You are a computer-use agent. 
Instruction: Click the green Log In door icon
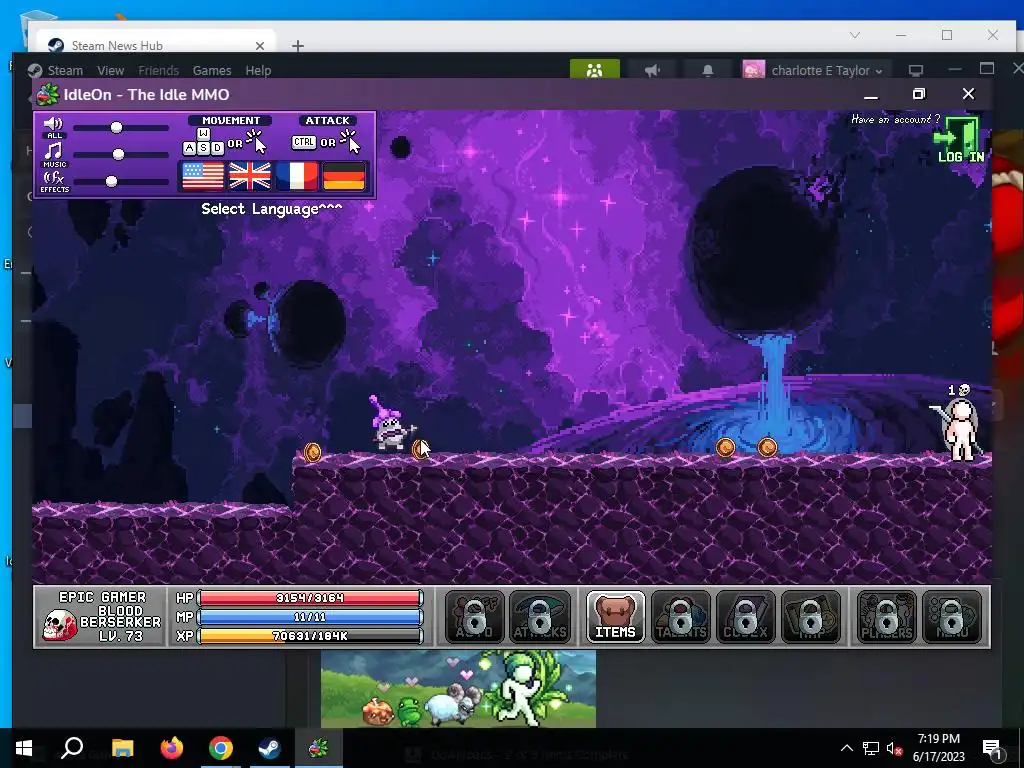coord(959,139)
